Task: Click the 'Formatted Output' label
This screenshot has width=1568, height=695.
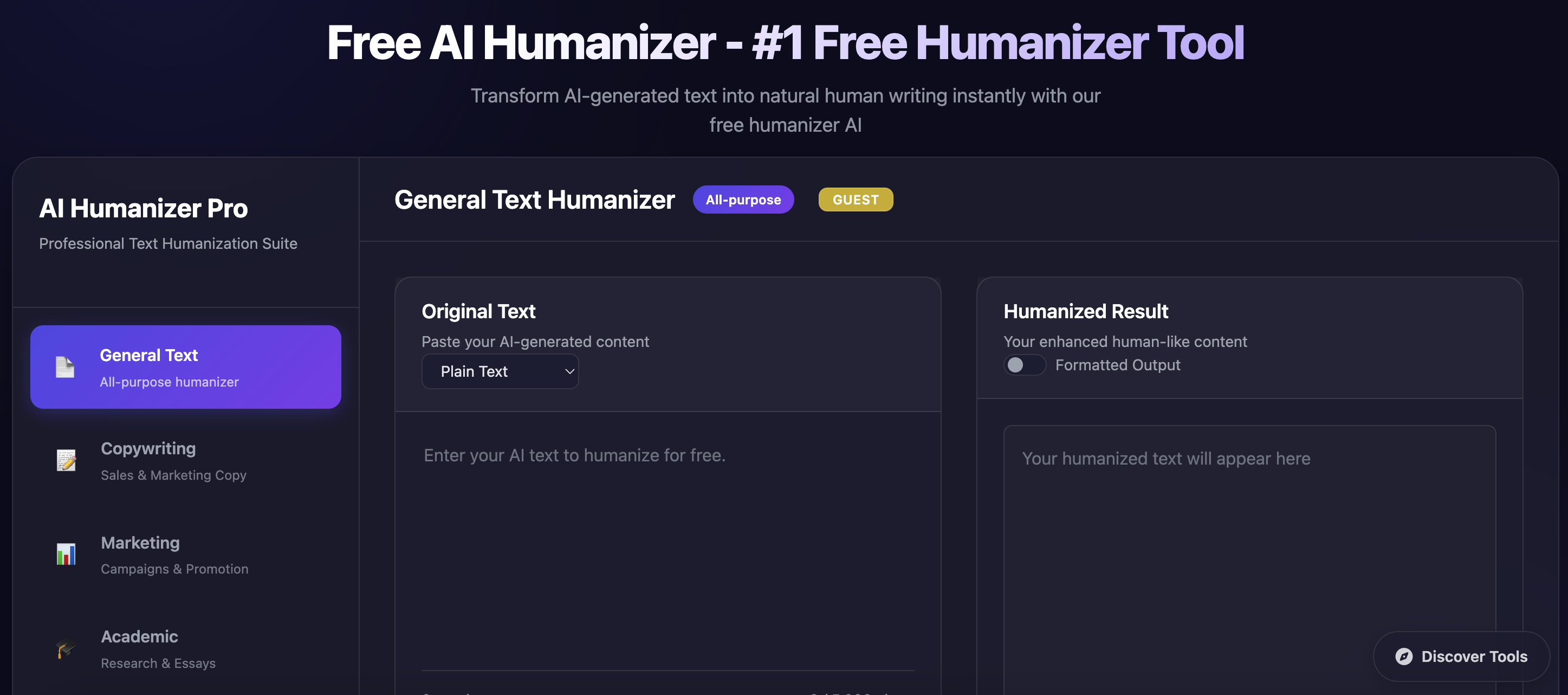Action: tap(1117, 365)
